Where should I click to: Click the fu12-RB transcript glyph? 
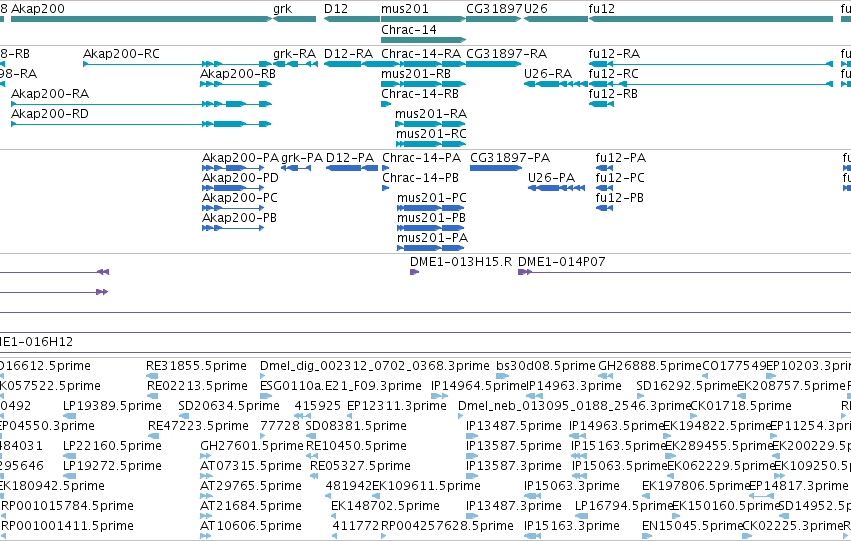[601, 104]
